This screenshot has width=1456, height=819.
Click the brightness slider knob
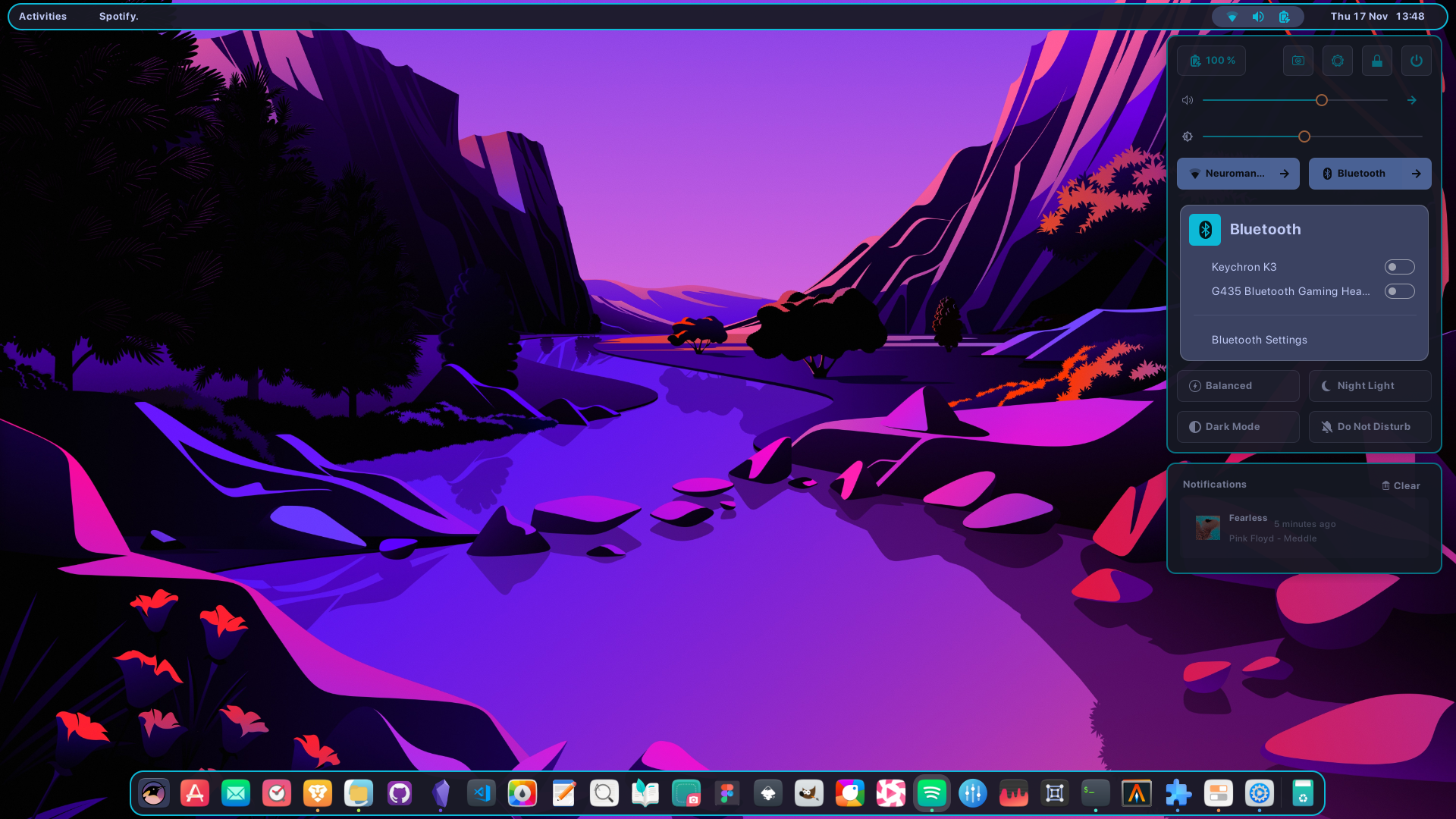click(1304, 136)
